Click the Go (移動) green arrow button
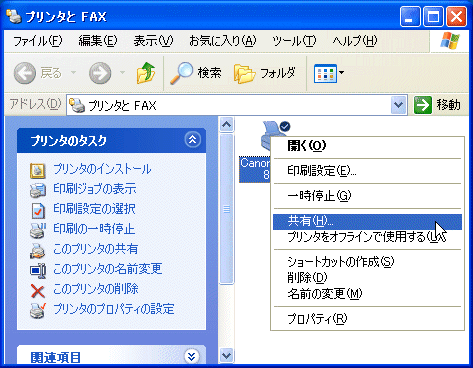The image size is (473, 368). point(423,105)
